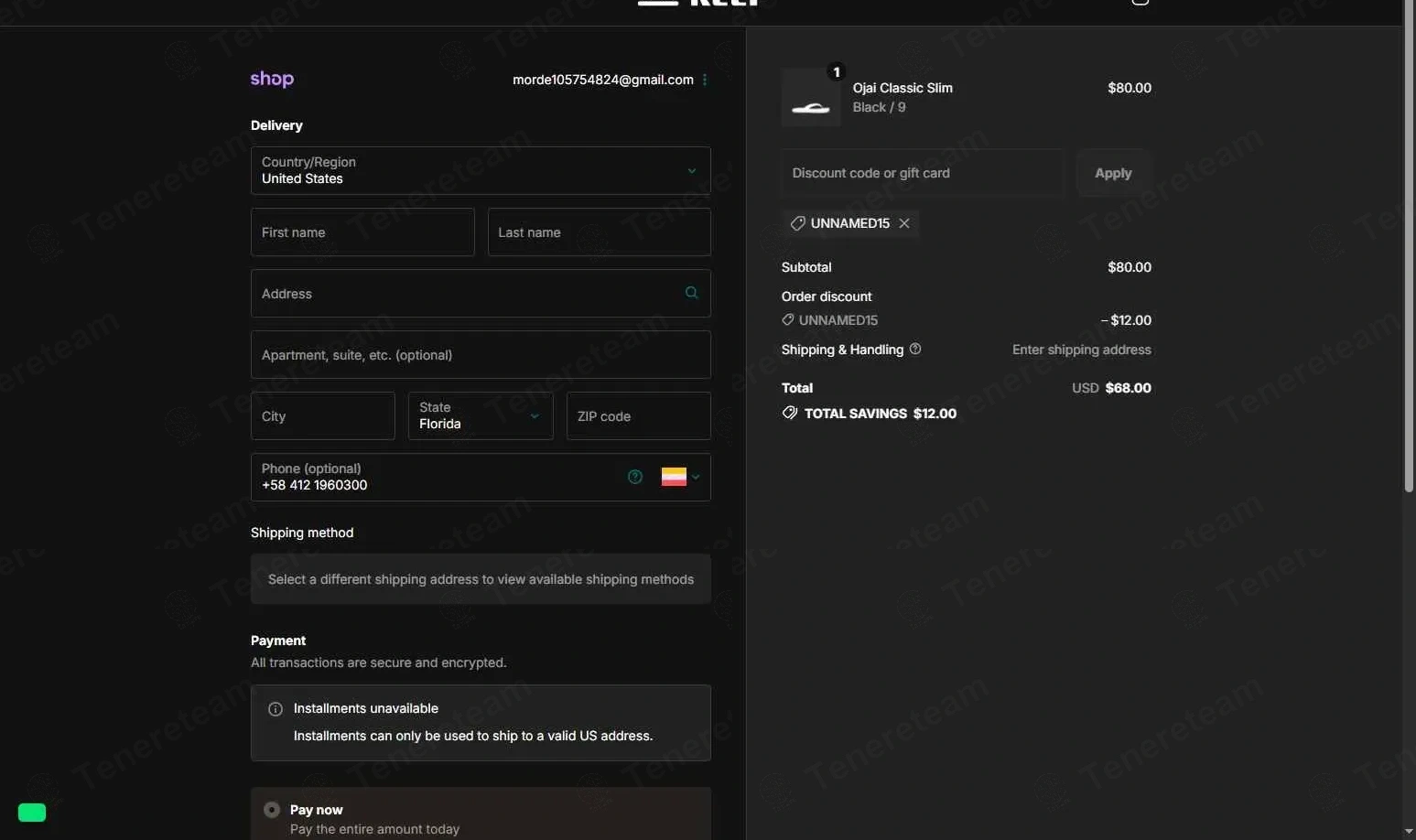Click the phone field help question mark

pos(634,477)
